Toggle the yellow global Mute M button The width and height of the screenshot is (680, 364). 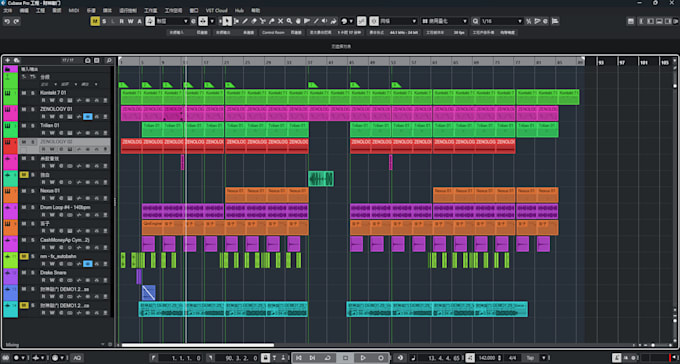click(x=95, y=21)
